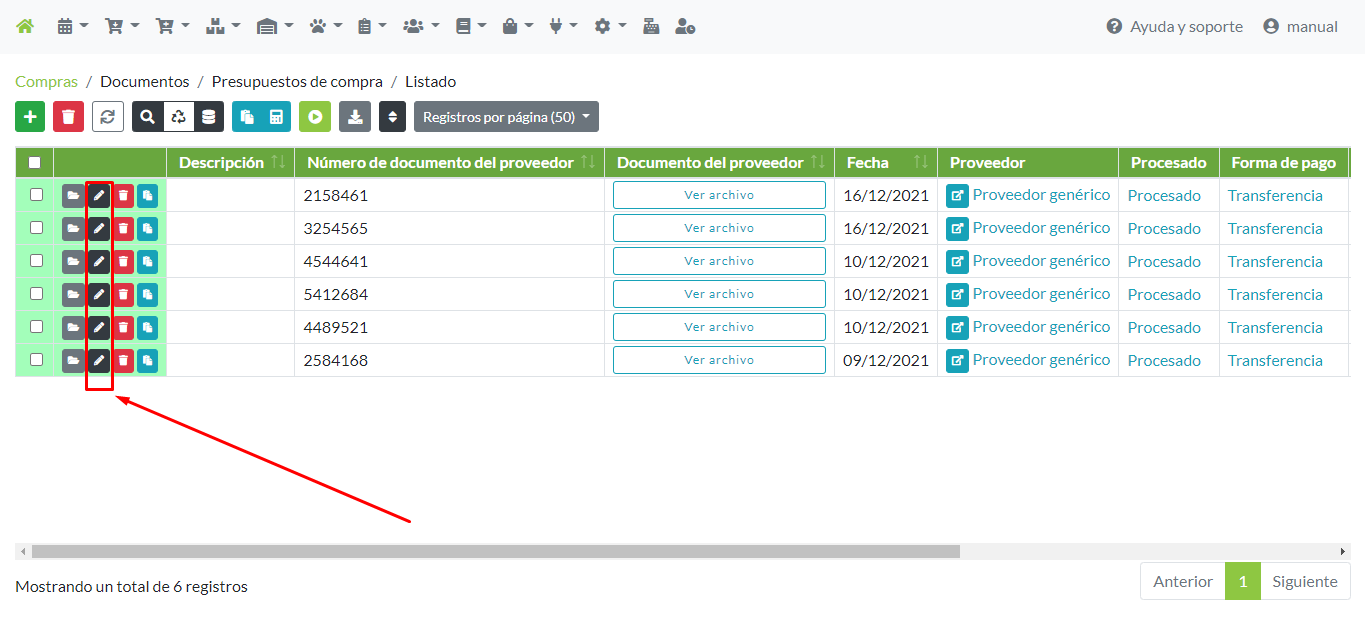Screen dimensions: 1365x631
Task: Open search with the magnifying glass icon
Action: click(x=147, y=117)
